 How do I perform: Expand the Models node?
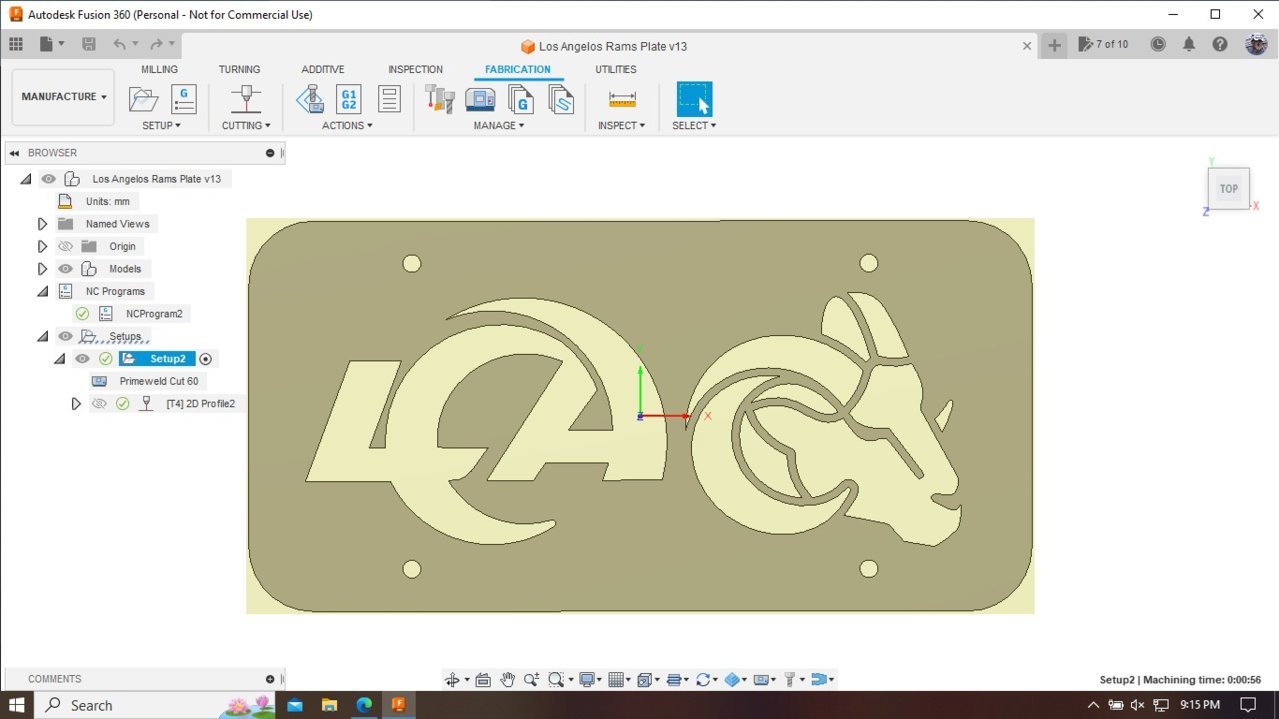42,269
